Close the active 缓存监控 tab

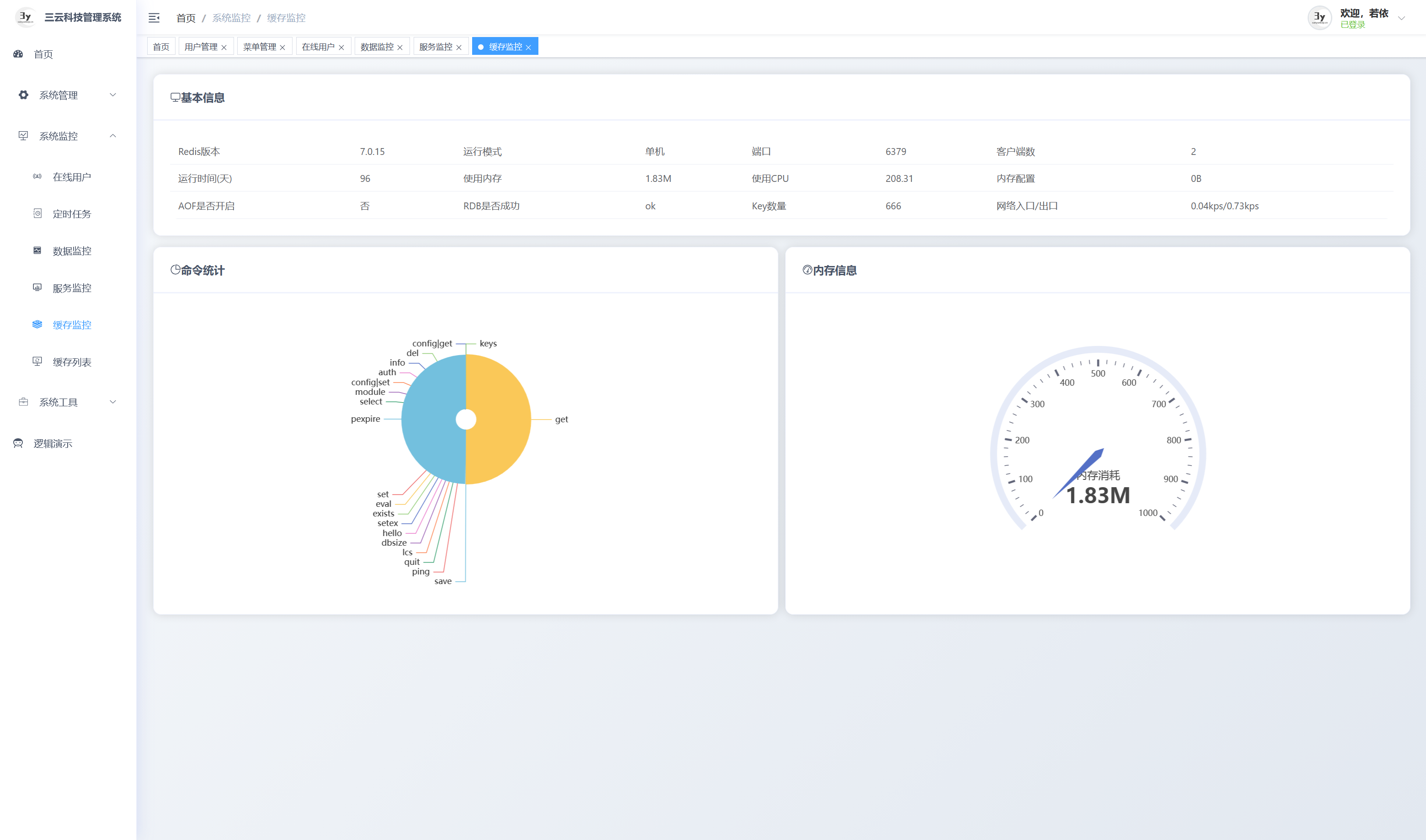tap(529, 48)
